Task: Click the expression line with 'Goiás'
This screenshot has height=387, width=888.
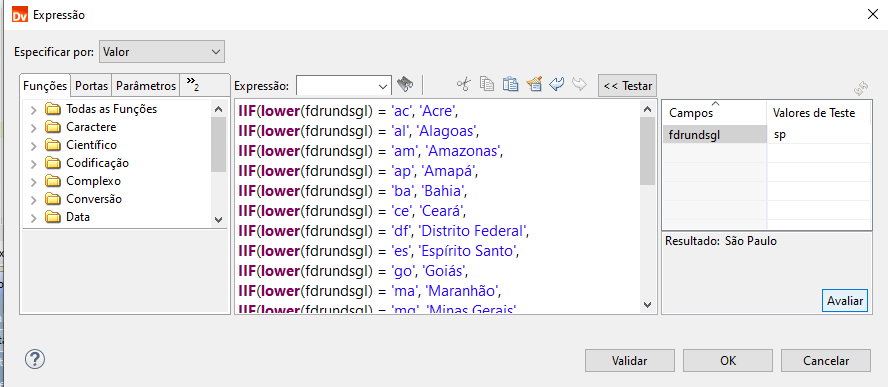Action: coord(353,270)
